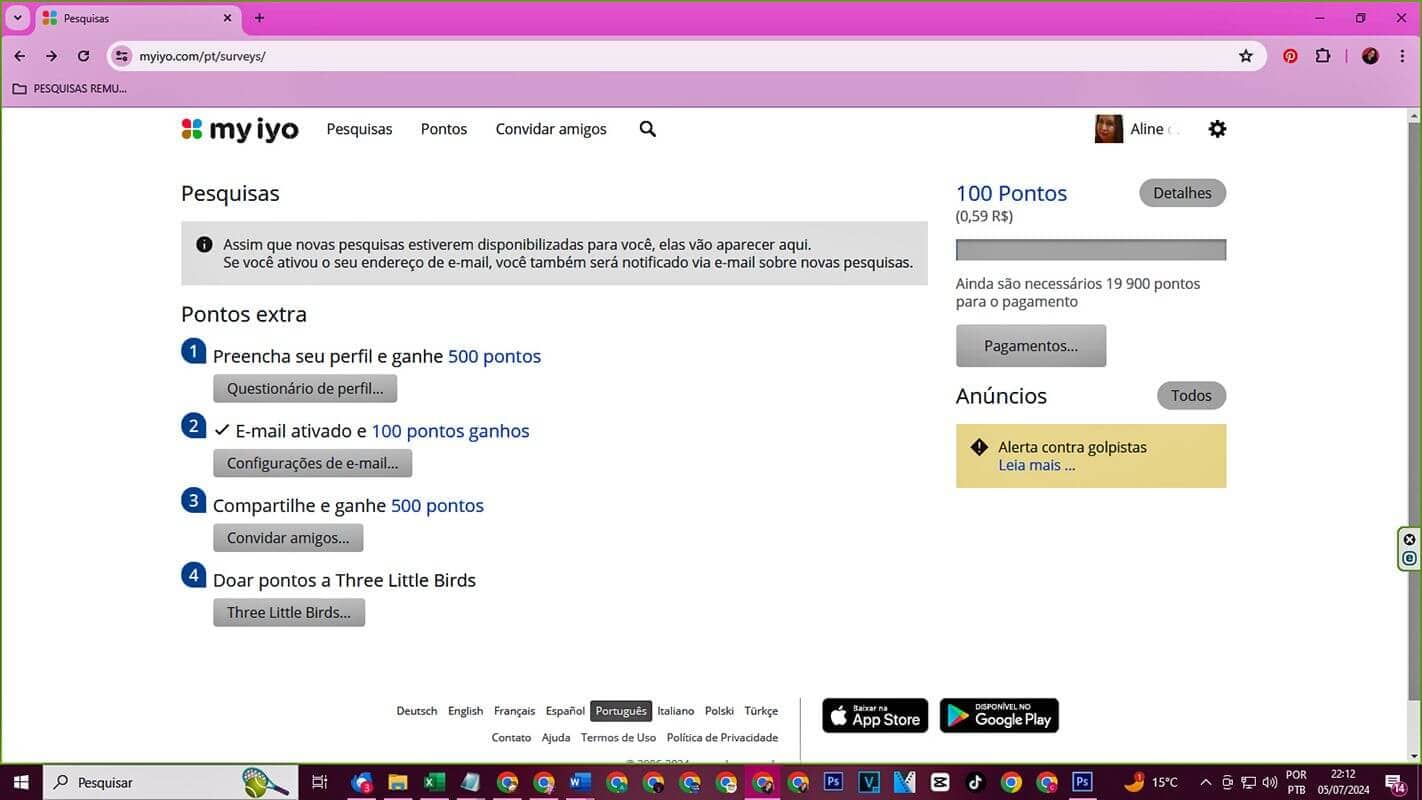1422x800 pixels.
Task: Close the side widget with its X icon
Action: pos(1410,539)
